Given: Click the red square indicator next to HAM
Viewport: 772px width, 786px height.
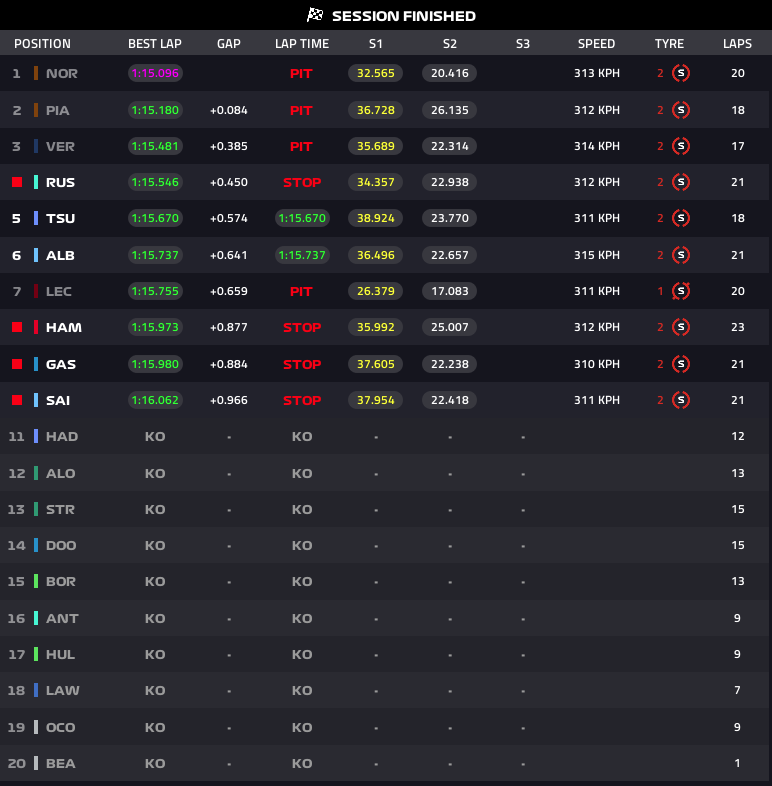Looking at the screenshot, I should [16, 327].
